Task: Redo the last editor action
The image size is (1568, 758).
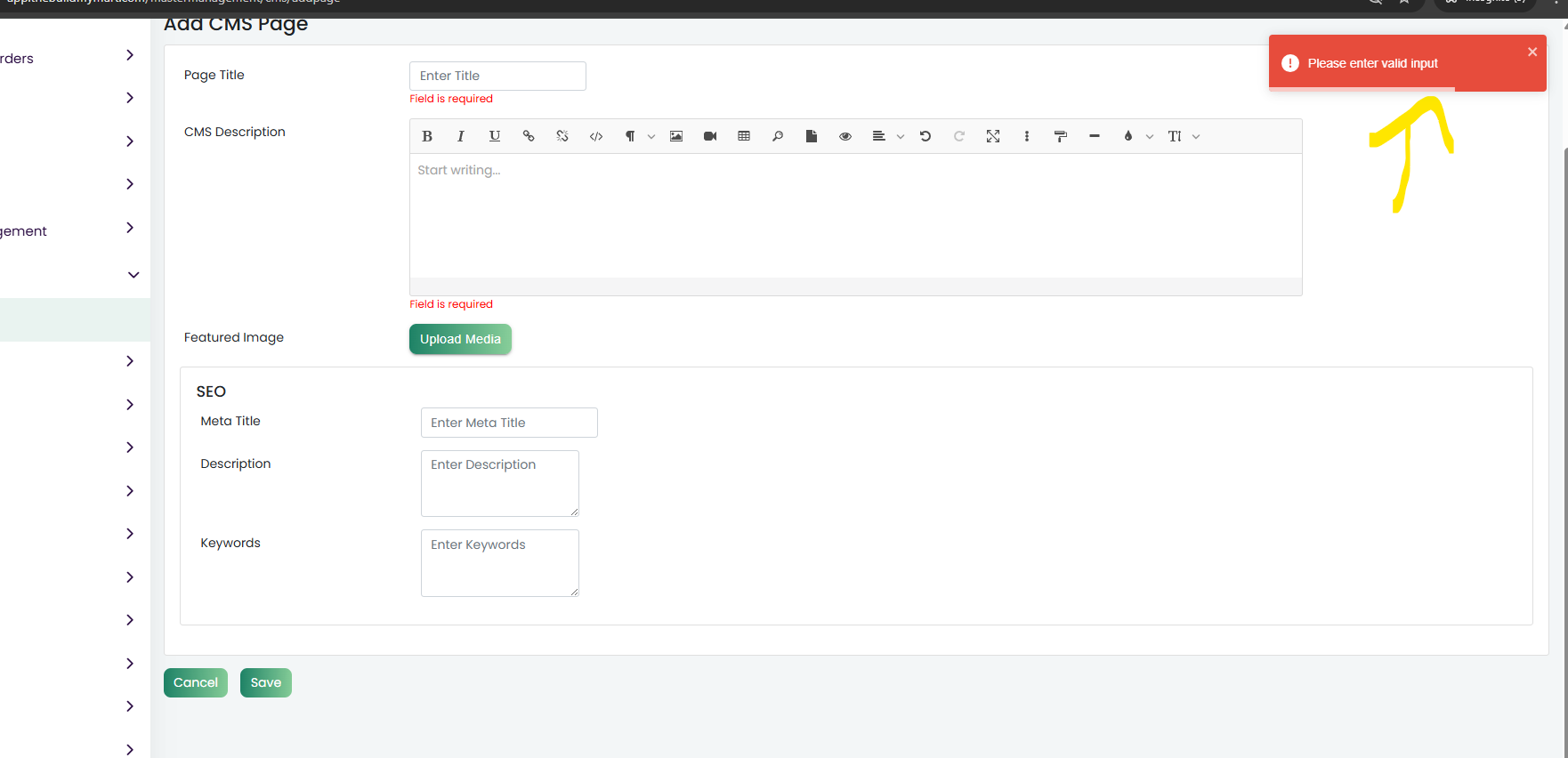Action: point(959,136)
